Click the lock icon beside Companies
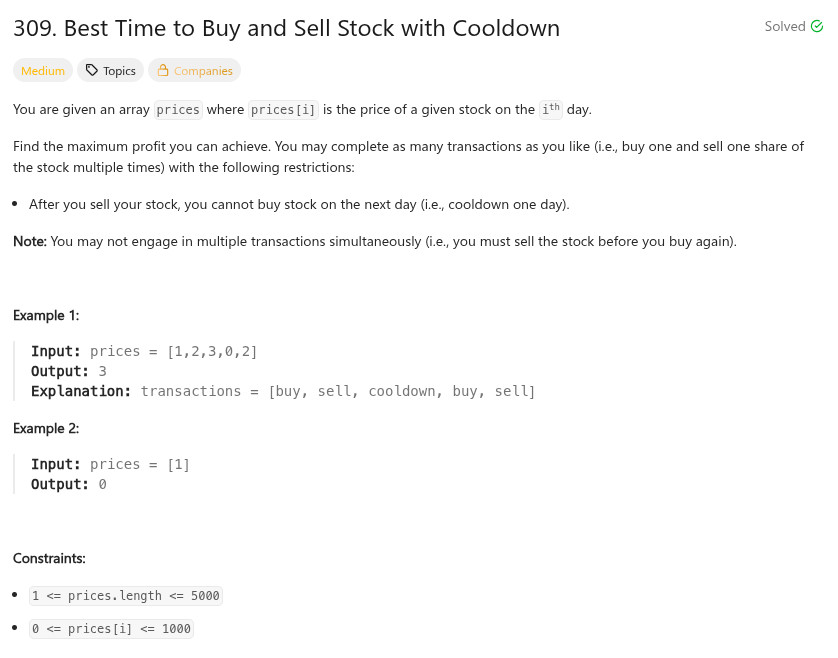Viewport: 838px width, 658px height. coord(163,71)
